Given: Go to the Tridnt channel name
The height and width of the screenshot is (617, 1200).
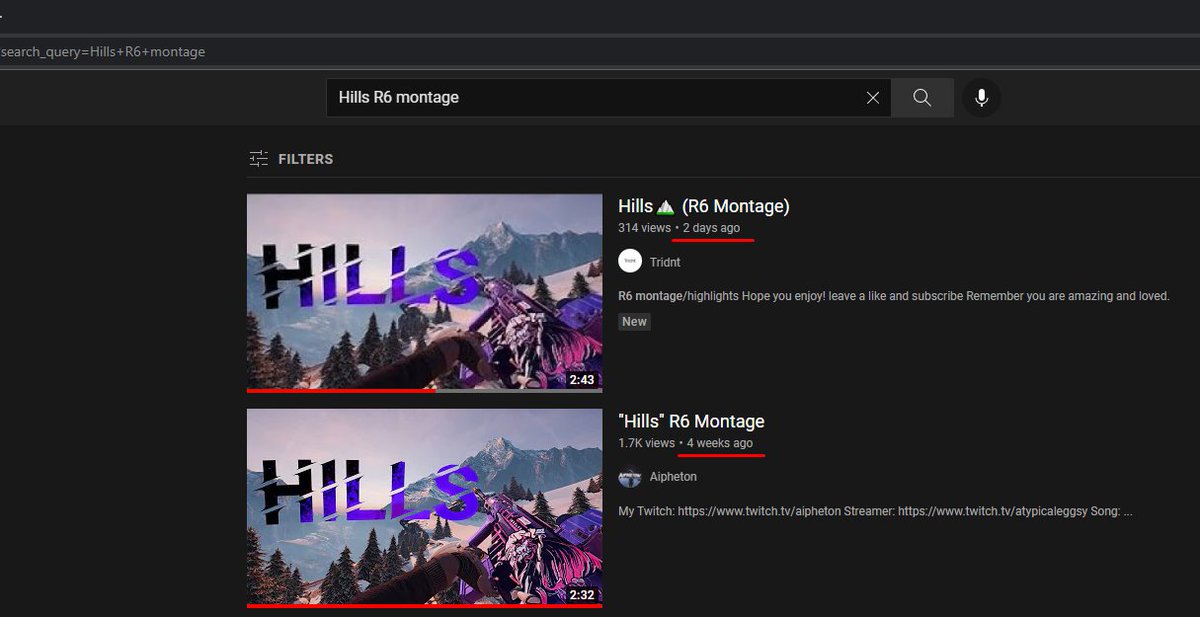Looking at the screenshot, I should click(x=665, y=262).
